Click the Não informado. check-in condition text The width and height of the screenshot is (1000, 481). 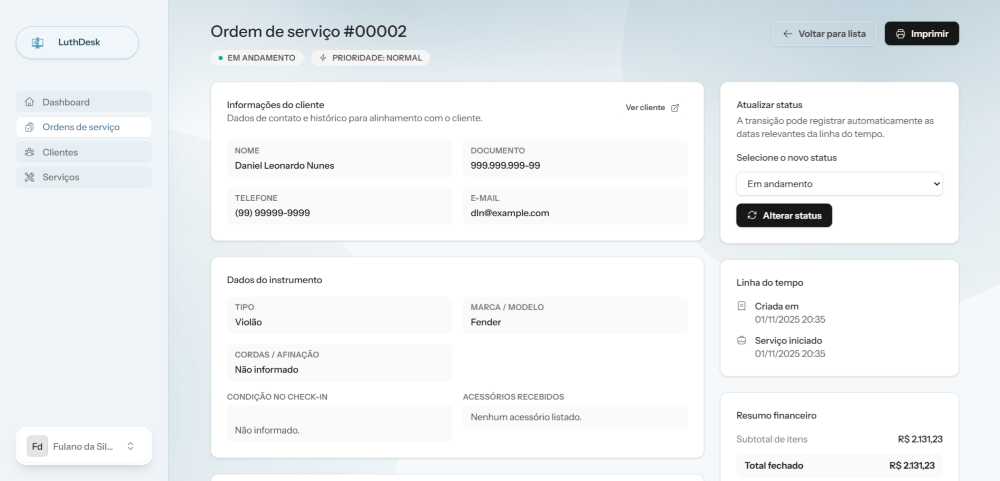267,431
